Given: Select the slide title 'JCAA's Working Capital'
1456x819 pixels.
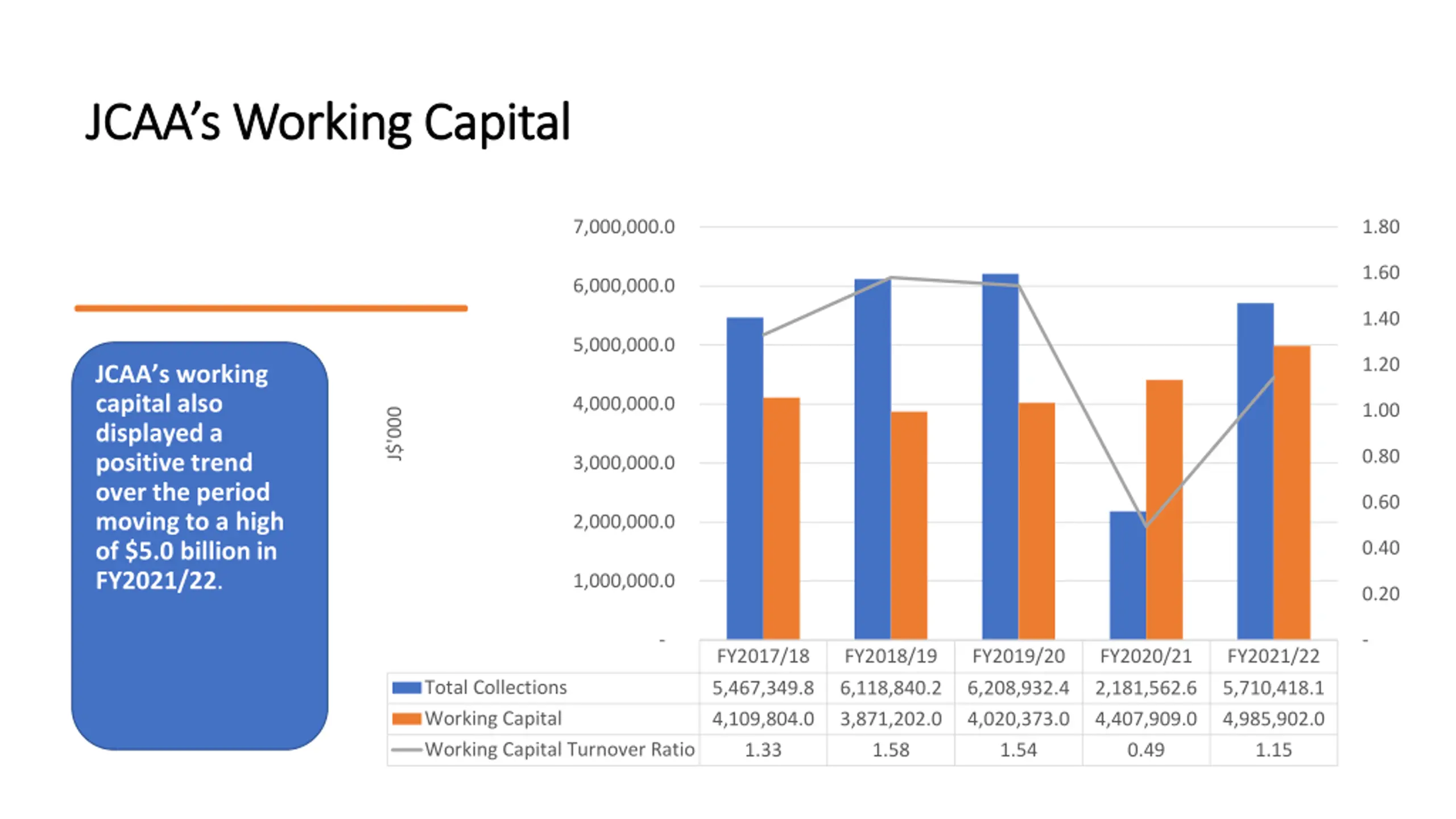Looking at the screenshot, I should (328, 123).
